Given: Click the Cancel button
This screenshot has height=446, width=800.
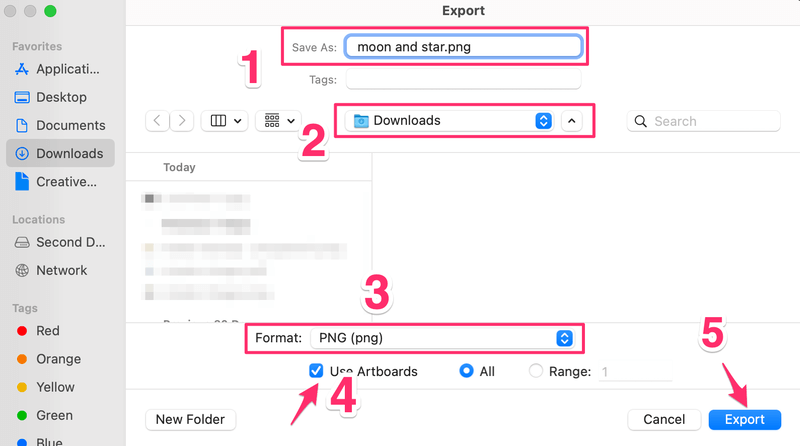Looking at the screenshot, I should pyautogui.click(x=664, y=419).
